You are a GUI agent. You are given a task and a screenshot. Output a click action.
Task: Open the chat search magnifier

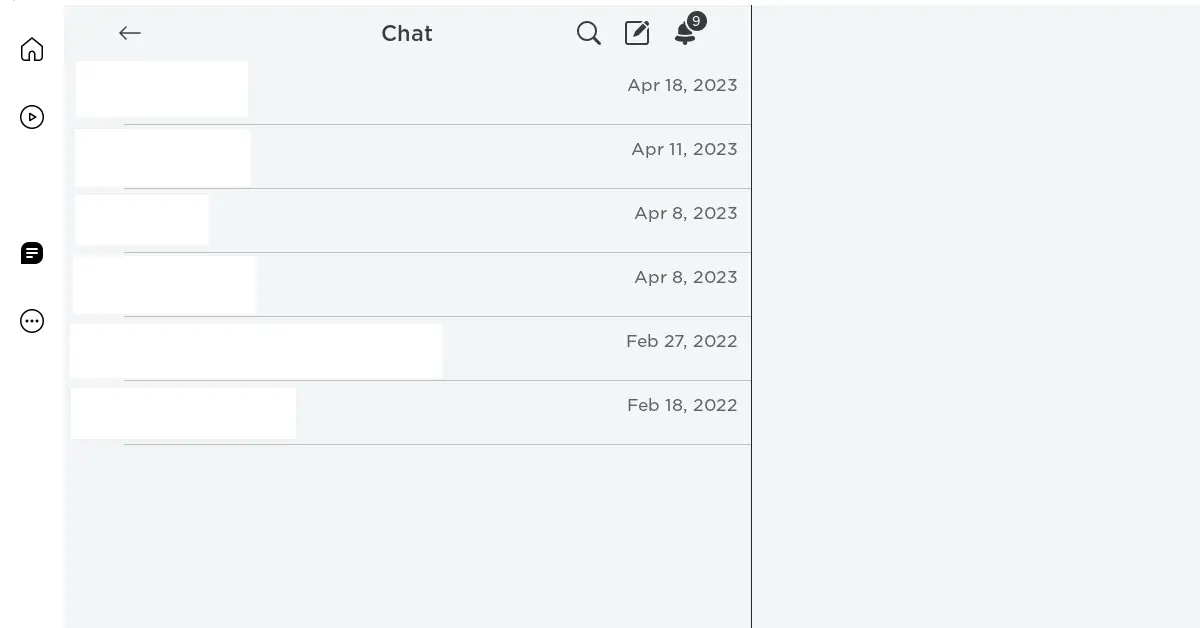589,33
